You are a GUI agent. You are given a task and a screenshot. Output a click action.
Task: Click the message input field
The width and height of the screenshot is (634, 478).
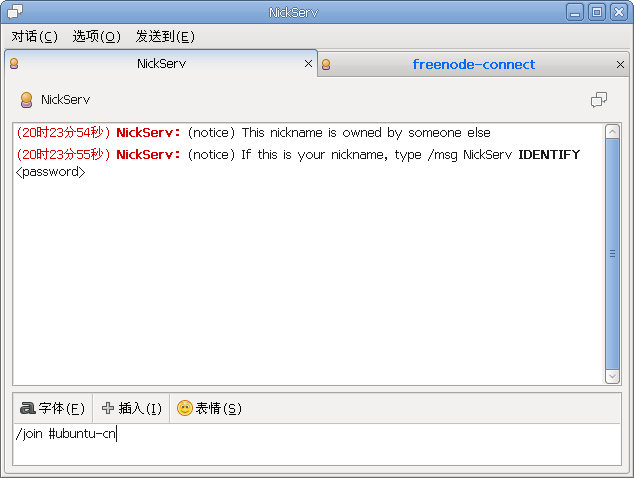click(x=317, y=444)
